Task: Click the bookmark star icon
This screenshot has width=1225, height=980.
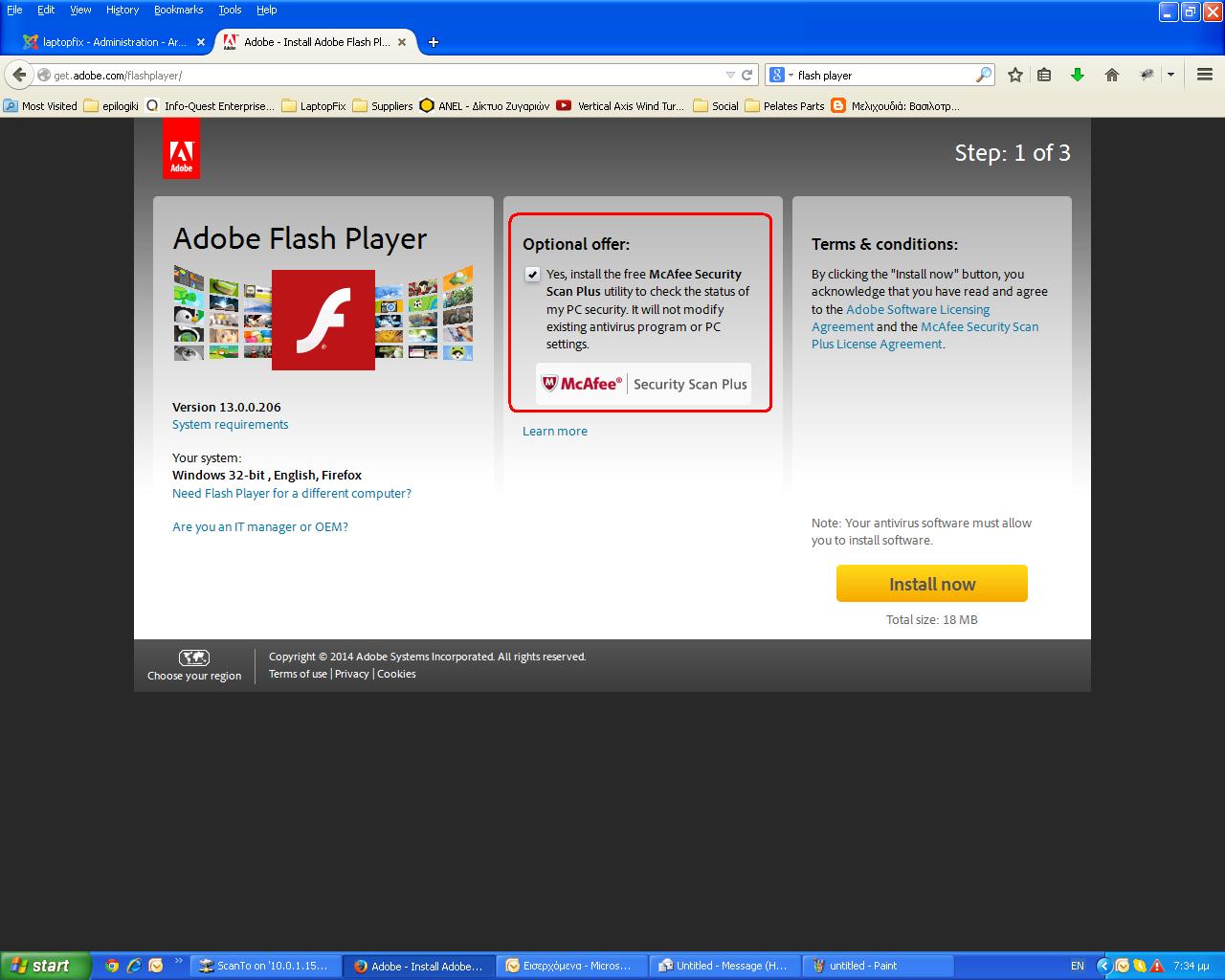Action: click(x=1015, y=75)
